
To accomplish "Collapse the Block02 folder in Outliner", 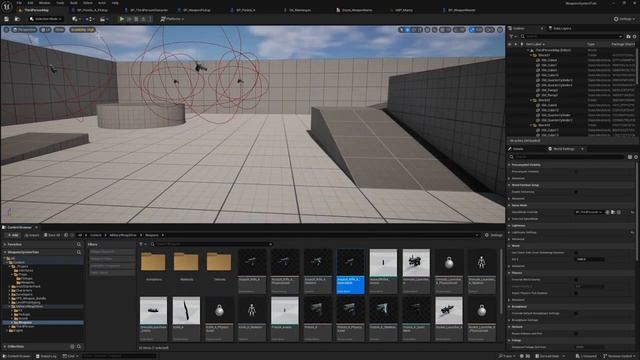I will coord(531,100).
